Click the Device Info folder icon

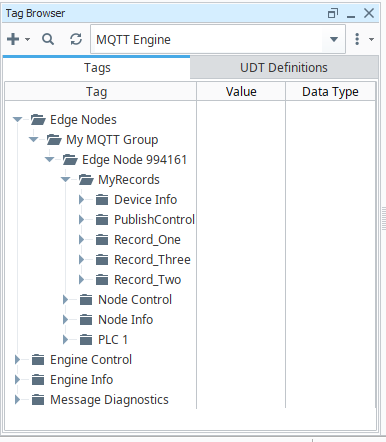(x=102, y=199)
